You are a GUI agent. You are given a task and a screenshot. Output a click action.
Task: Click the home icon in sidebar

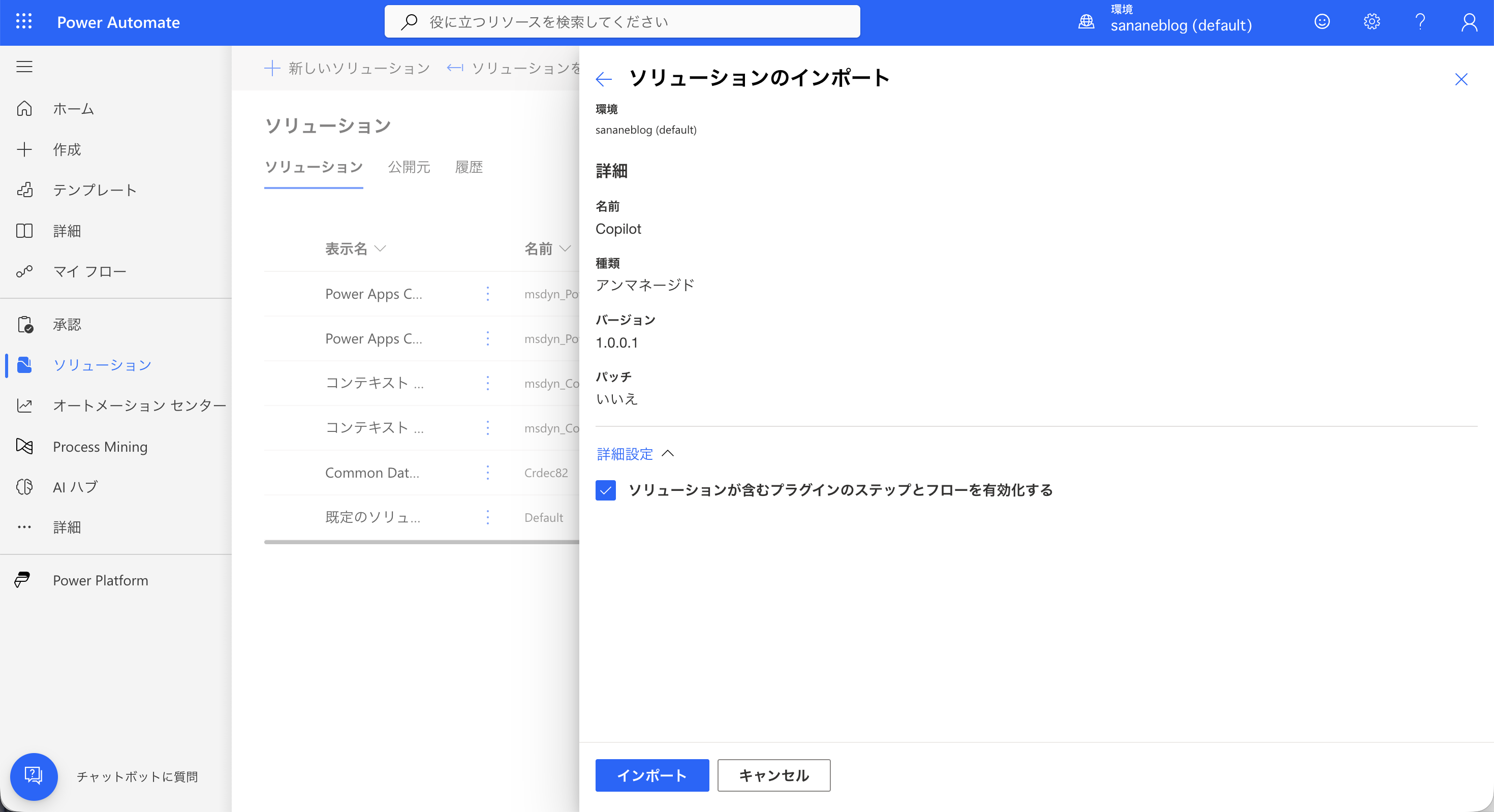click(x=24, y=108)
